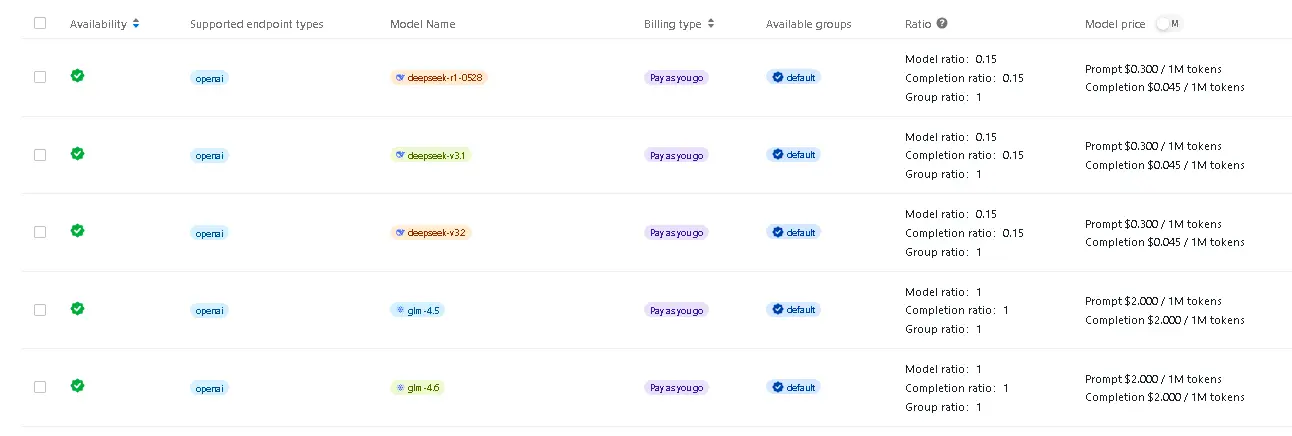1292x436 pixels.
Task: Click the openai tag in deepseek-r1-0528 row
Action: [210, 77]
